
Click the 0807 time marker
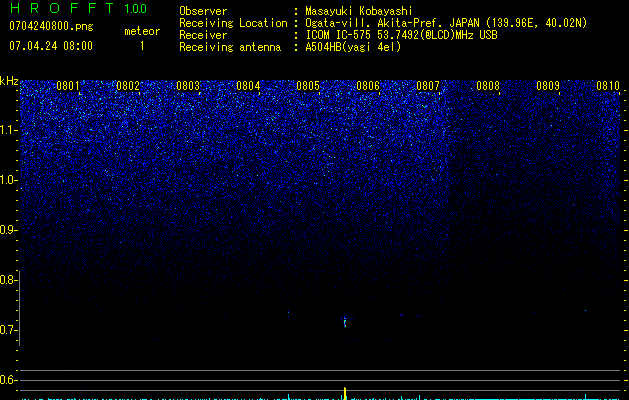(x=428, y=86)
